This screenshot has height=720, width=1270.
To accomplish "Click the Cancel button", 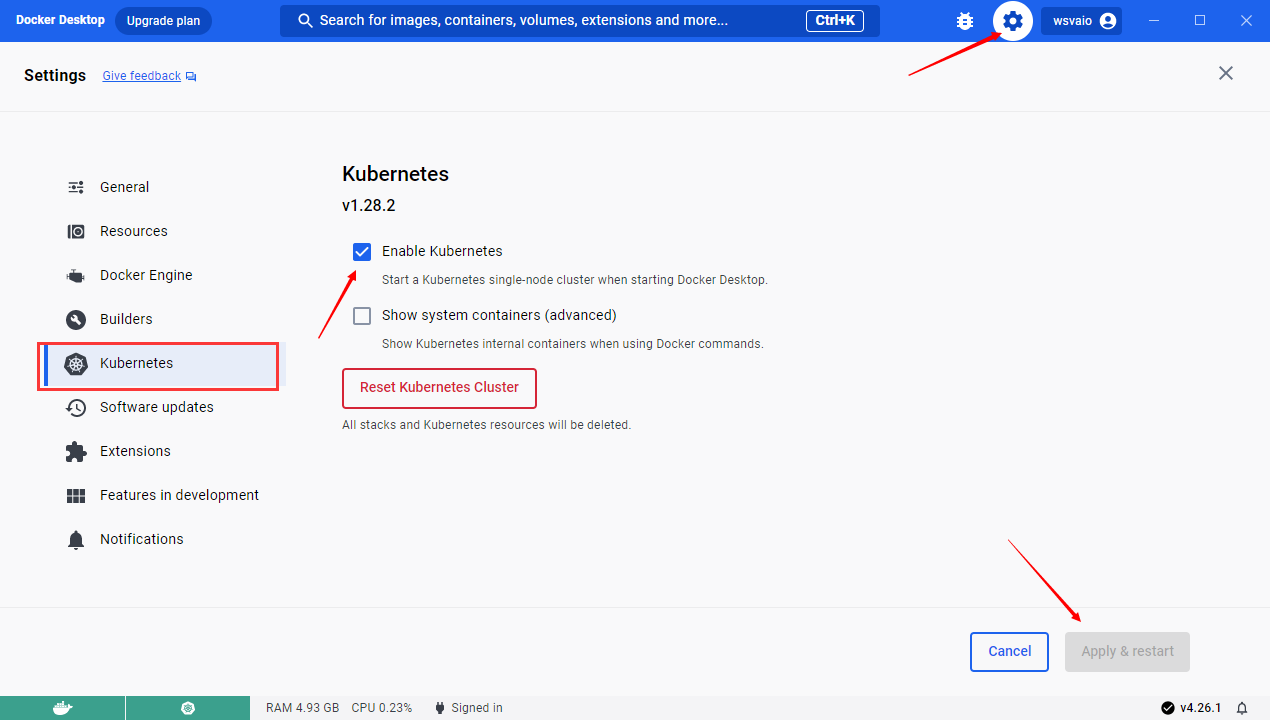I will [1008, 651].
